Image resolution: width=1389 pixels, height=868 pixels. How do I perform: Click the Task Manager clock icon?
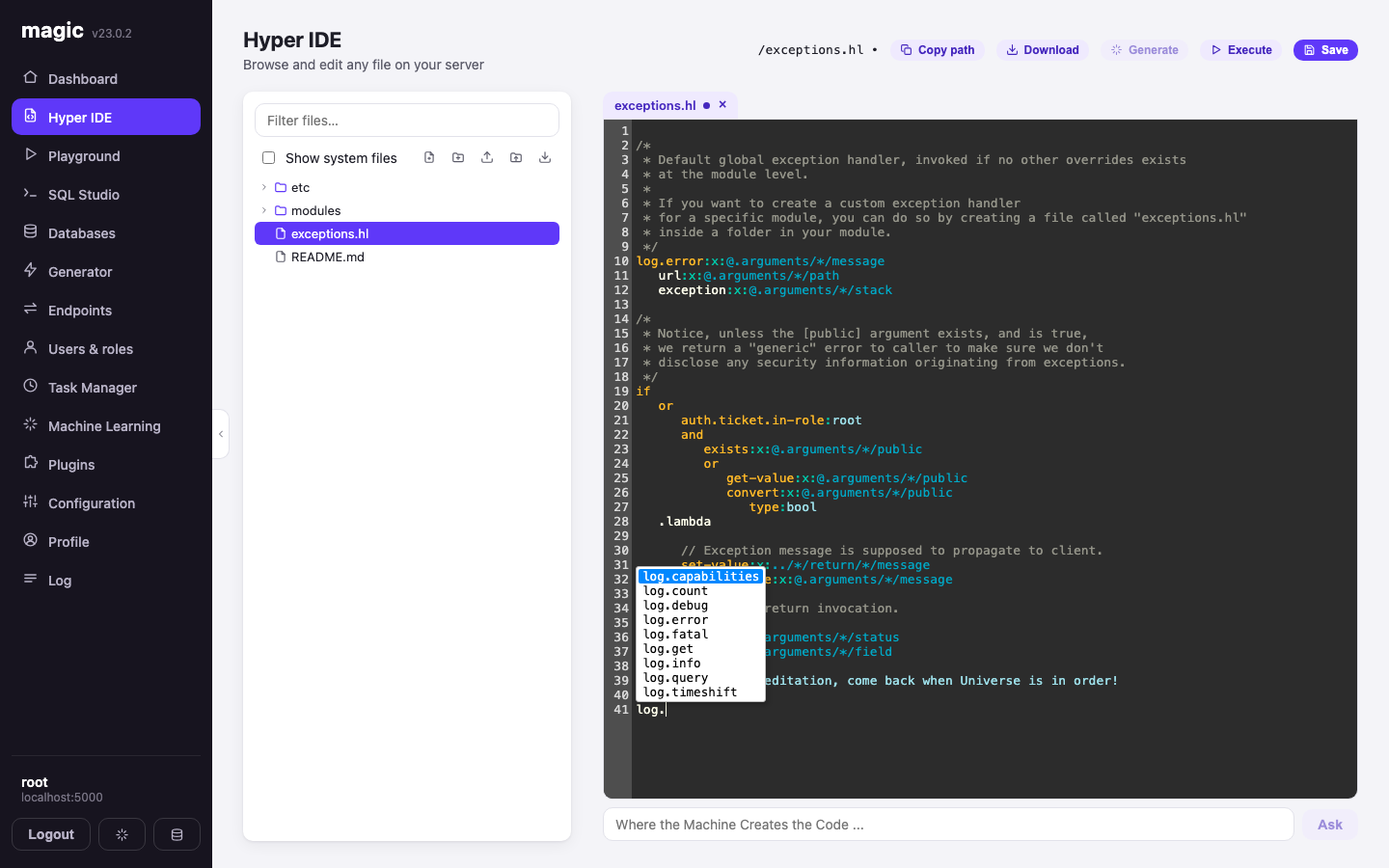point(30,386)
